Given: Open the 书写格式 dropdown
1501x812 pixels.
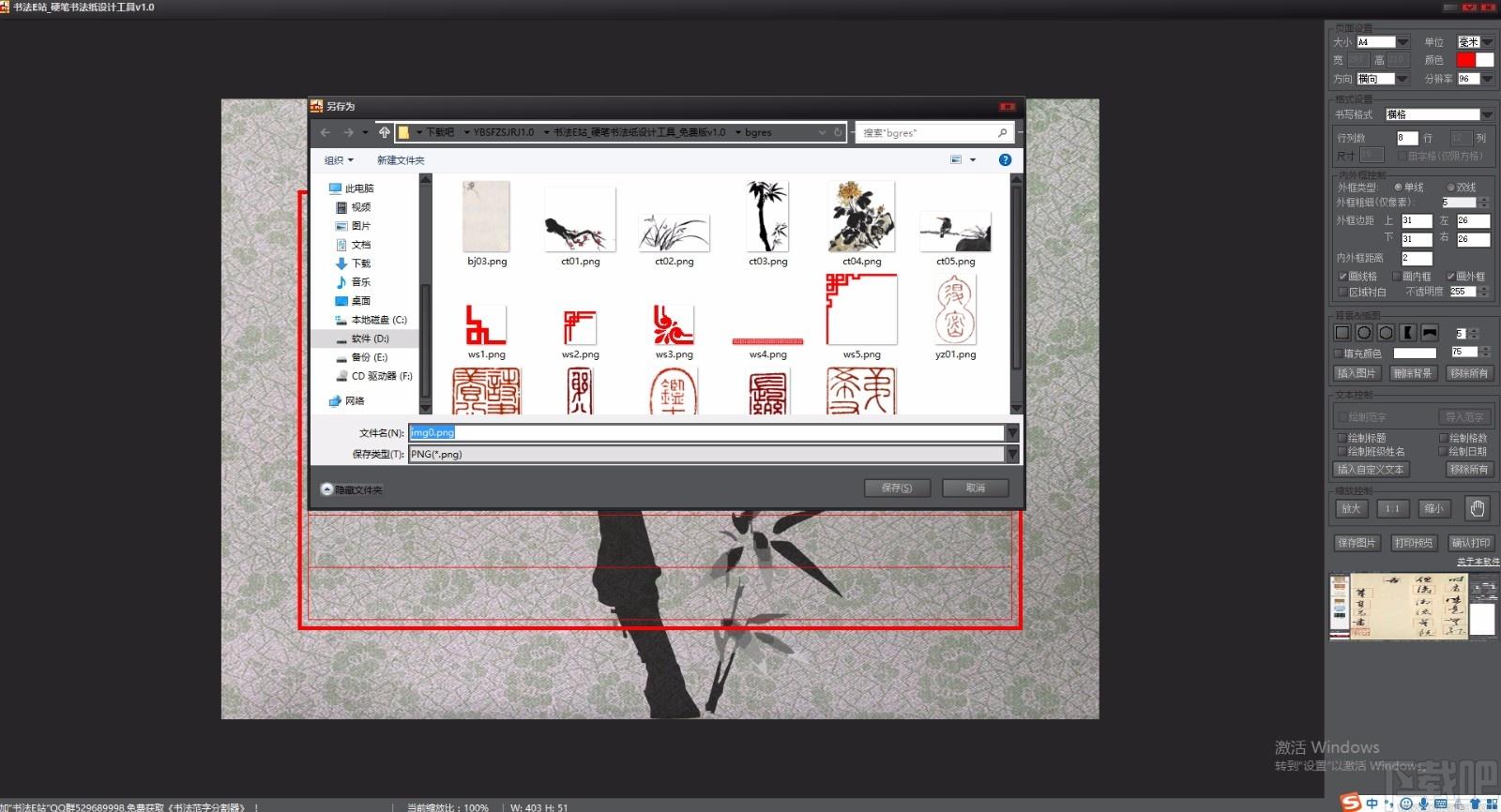Looking at the screenshot, I should point(1439,114).
